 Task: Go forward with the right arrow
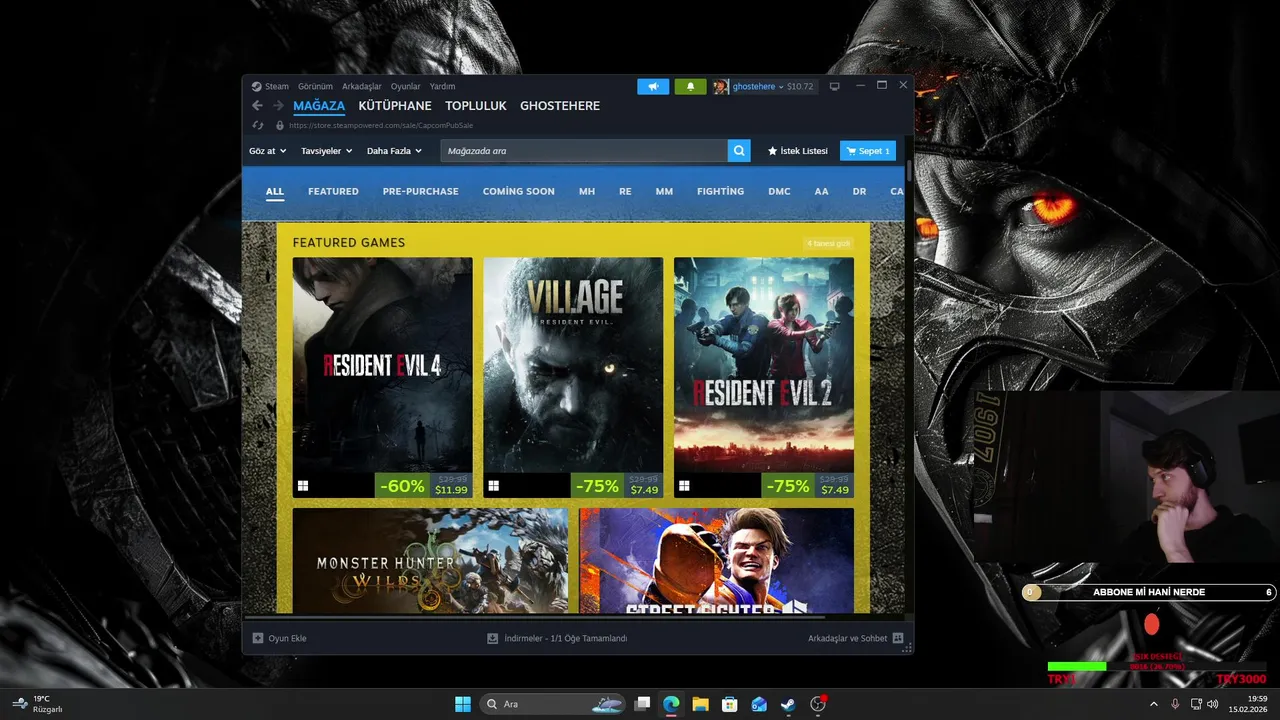coord(278,106)
